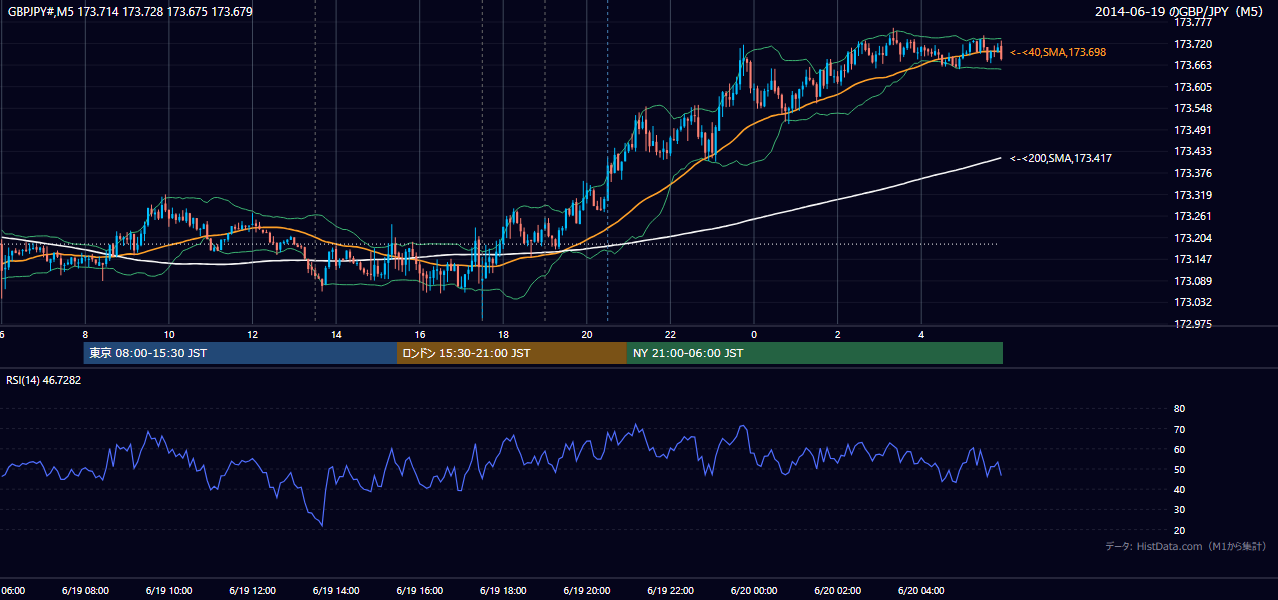Click price axis value 173.261

(1192, 216)
